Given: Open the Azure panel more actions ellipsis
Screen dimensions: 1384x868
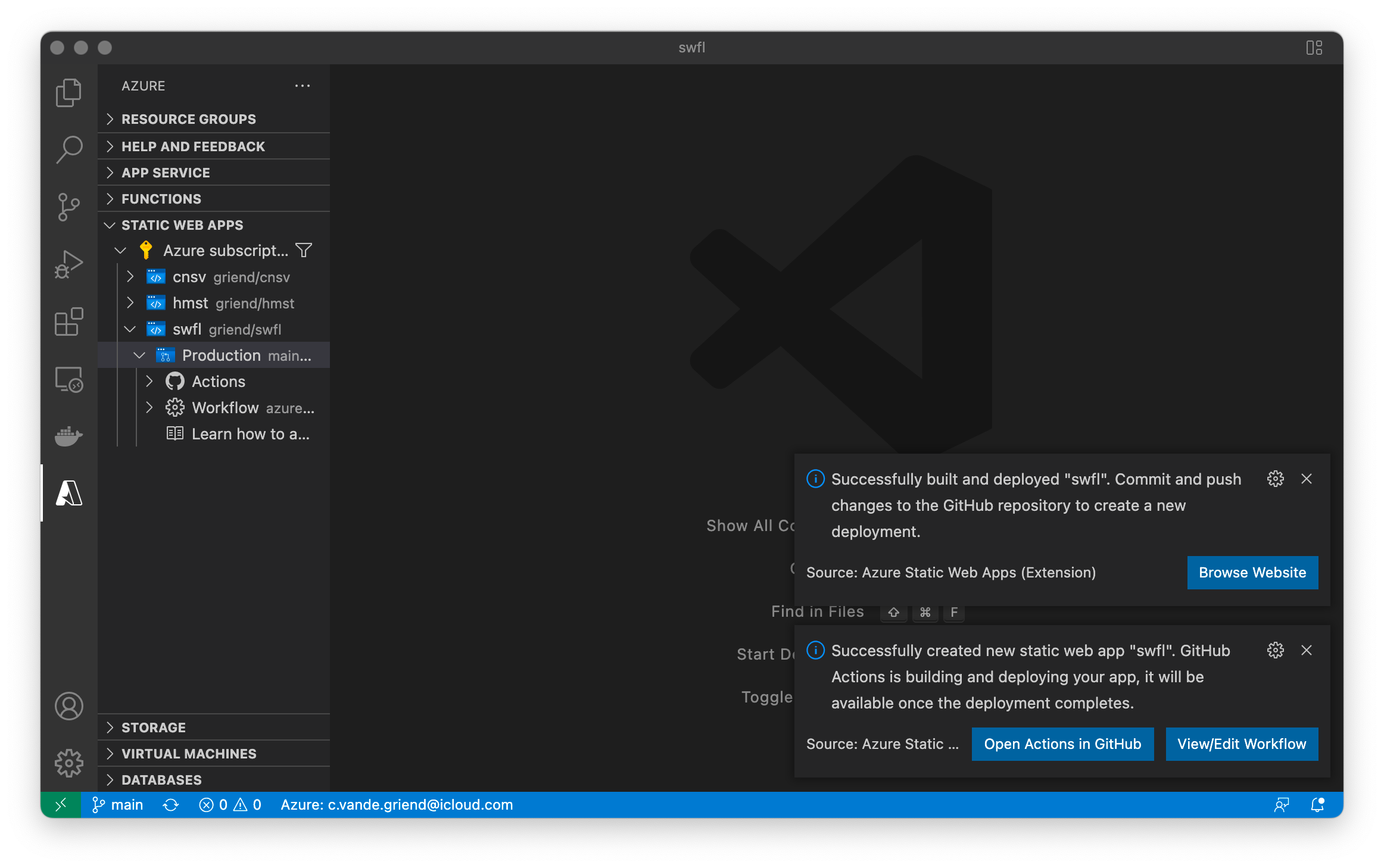Looking at the screenshot, I should pos(303,86).
